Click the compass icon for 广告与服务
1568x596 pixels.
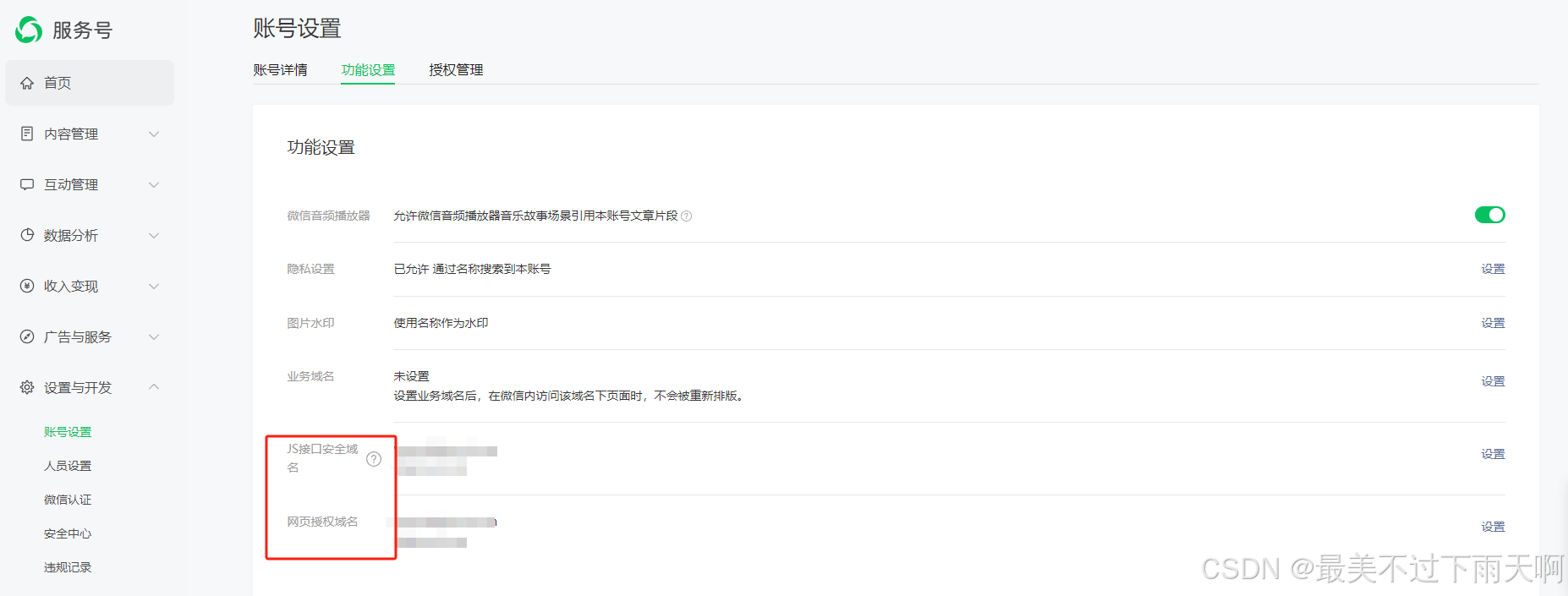click(x=27, y=336)
